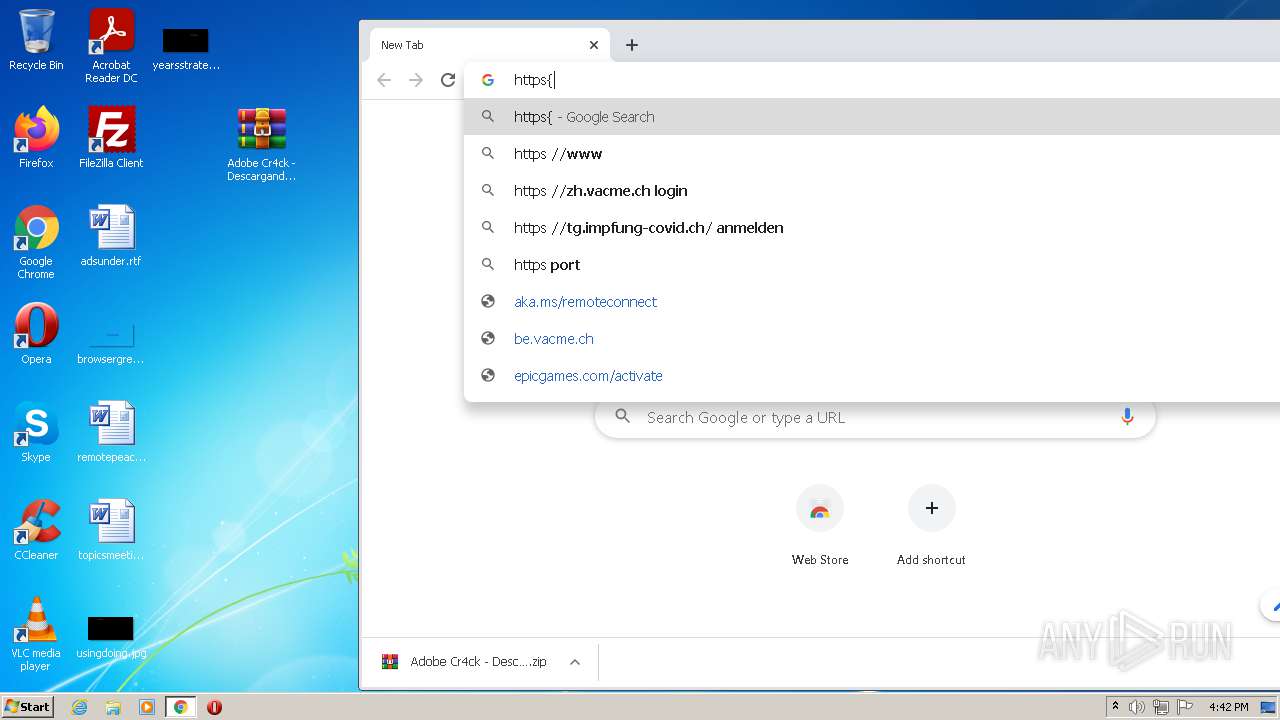Launch CCleaner from the desktop
1280x720 pixels.
[36, 530]
